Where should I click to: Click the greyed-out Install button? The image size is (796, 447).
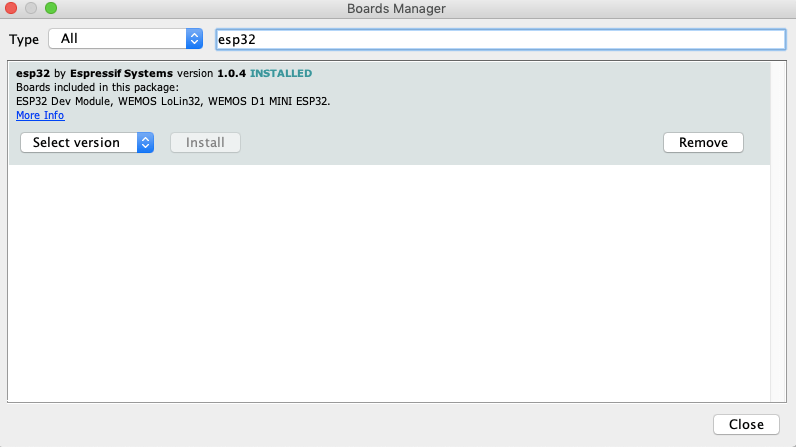206,143
